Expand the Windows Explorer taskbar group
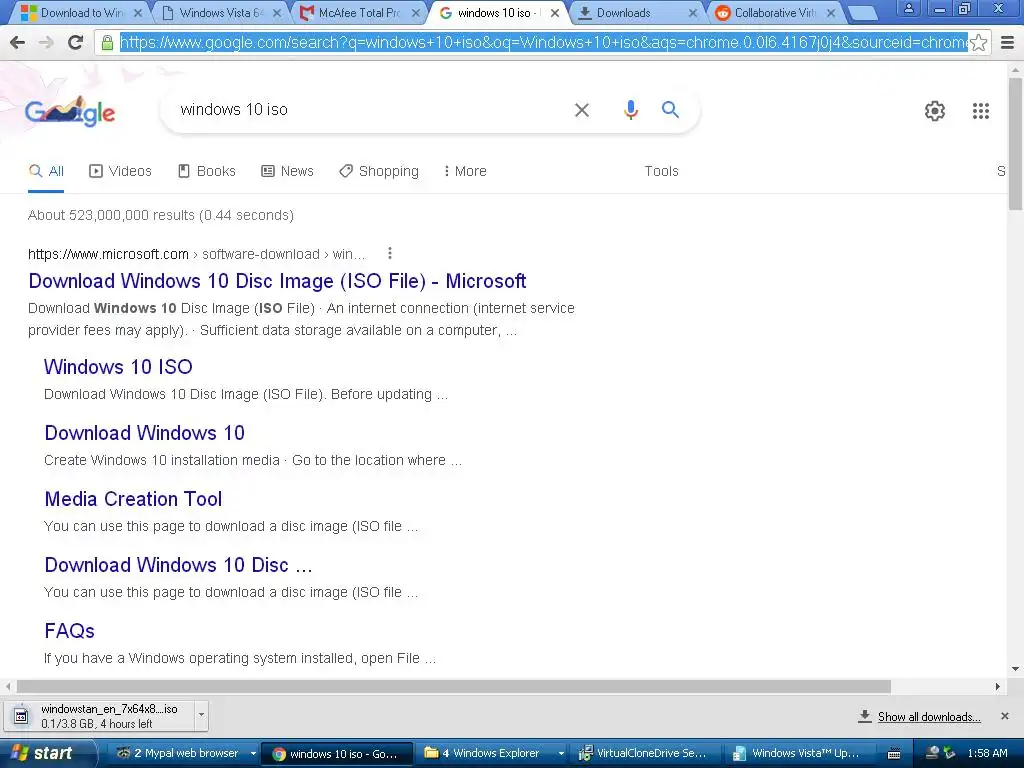The width and height of the screenshot is (1024, 768). [x=561, y=754]
